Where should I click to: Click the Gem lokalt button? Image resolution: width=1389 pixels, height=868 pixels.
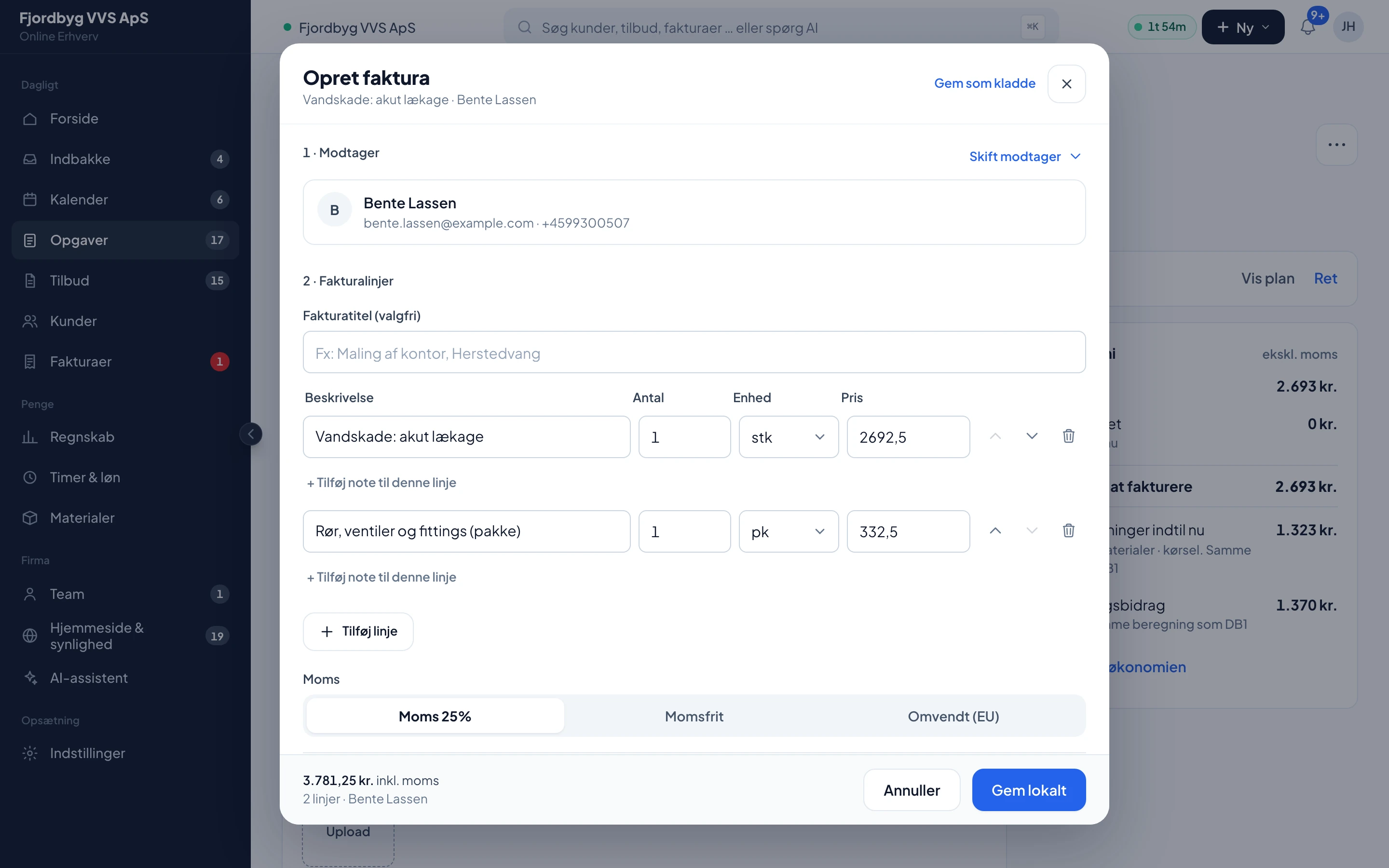tap(1029, 790)
